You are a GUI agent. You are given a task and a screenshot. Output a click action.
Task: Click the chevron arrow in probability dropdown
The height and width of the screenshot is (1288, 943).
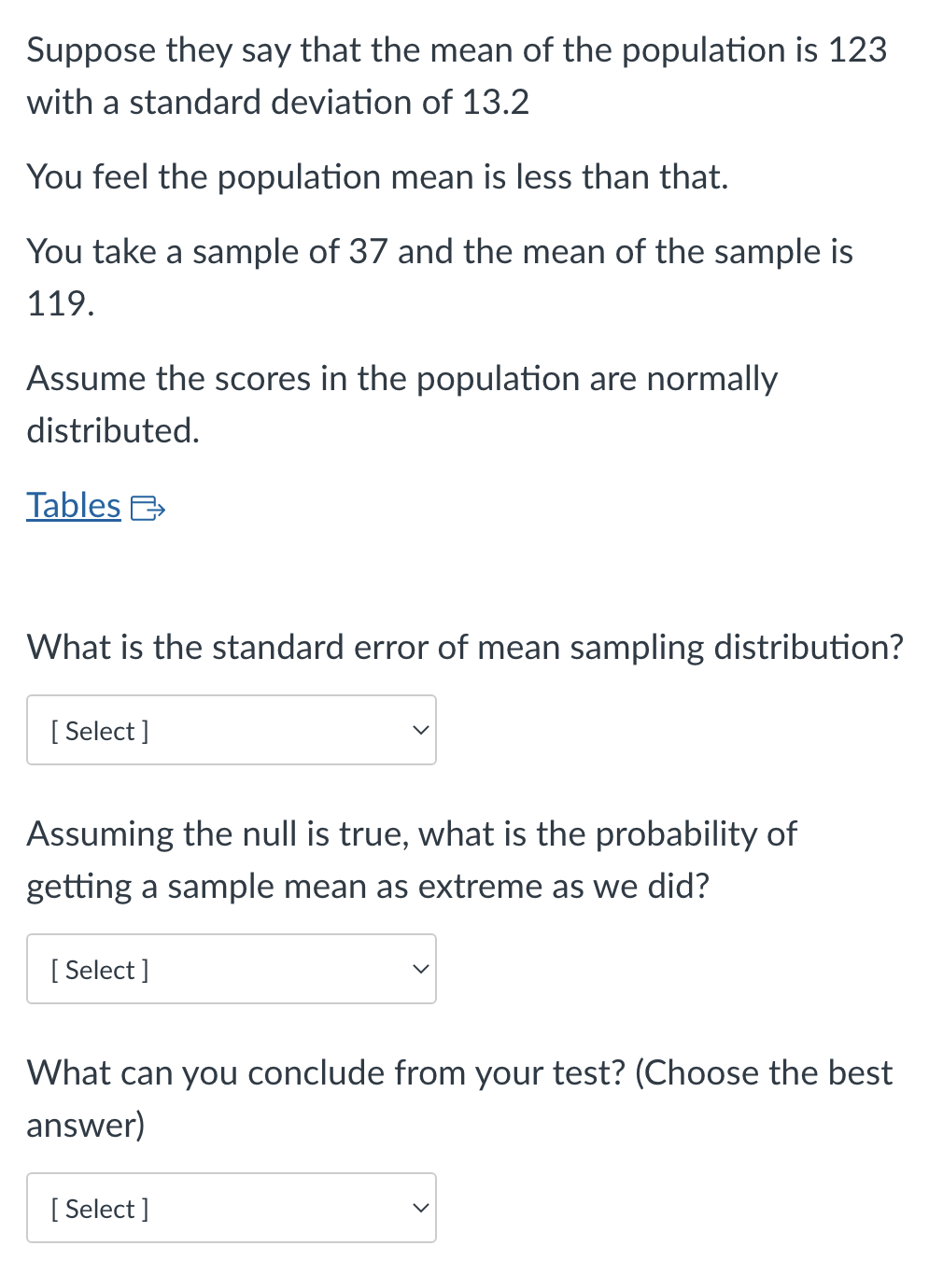pyautogui.click(x=421, y=969)
